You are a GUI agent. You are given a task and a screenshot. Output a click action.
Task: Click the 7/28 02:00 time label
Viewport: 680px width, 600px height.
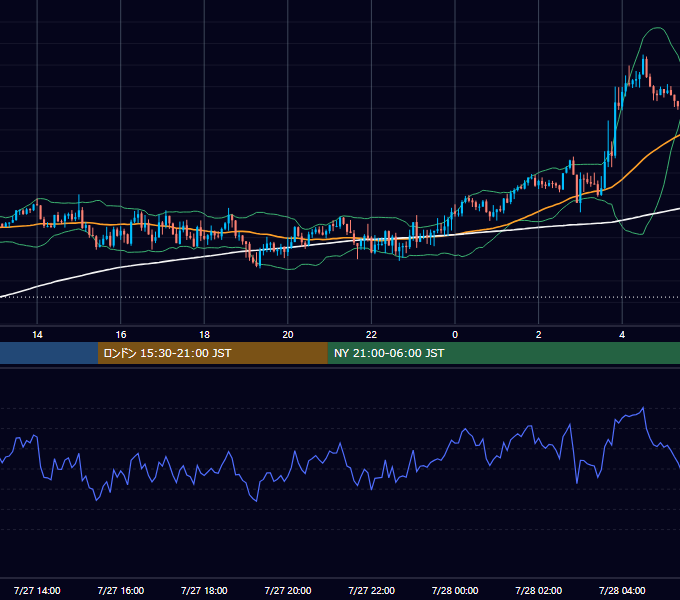pyautogui.click(x=538, y=590)
